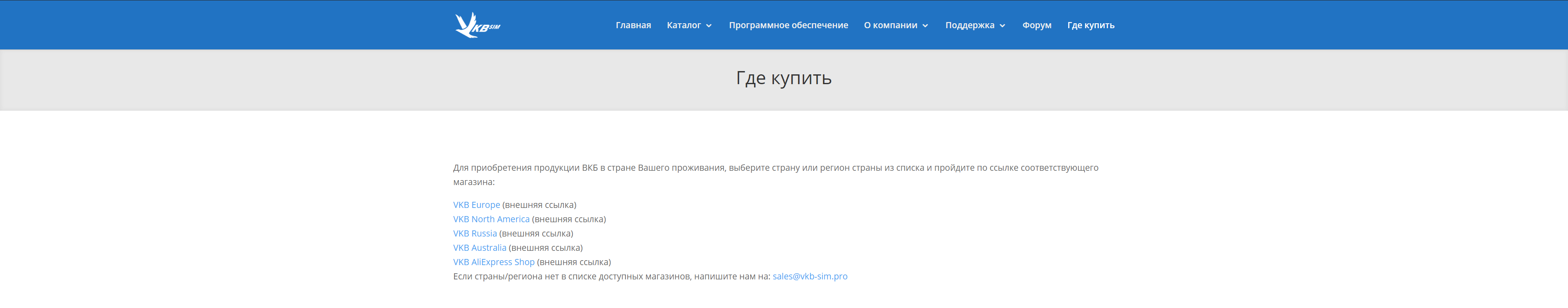The height and width of the screenshot is (308, 1568).
Task: Visit the VKB AliExpress Shop link
Action: (x=494, y=262)
